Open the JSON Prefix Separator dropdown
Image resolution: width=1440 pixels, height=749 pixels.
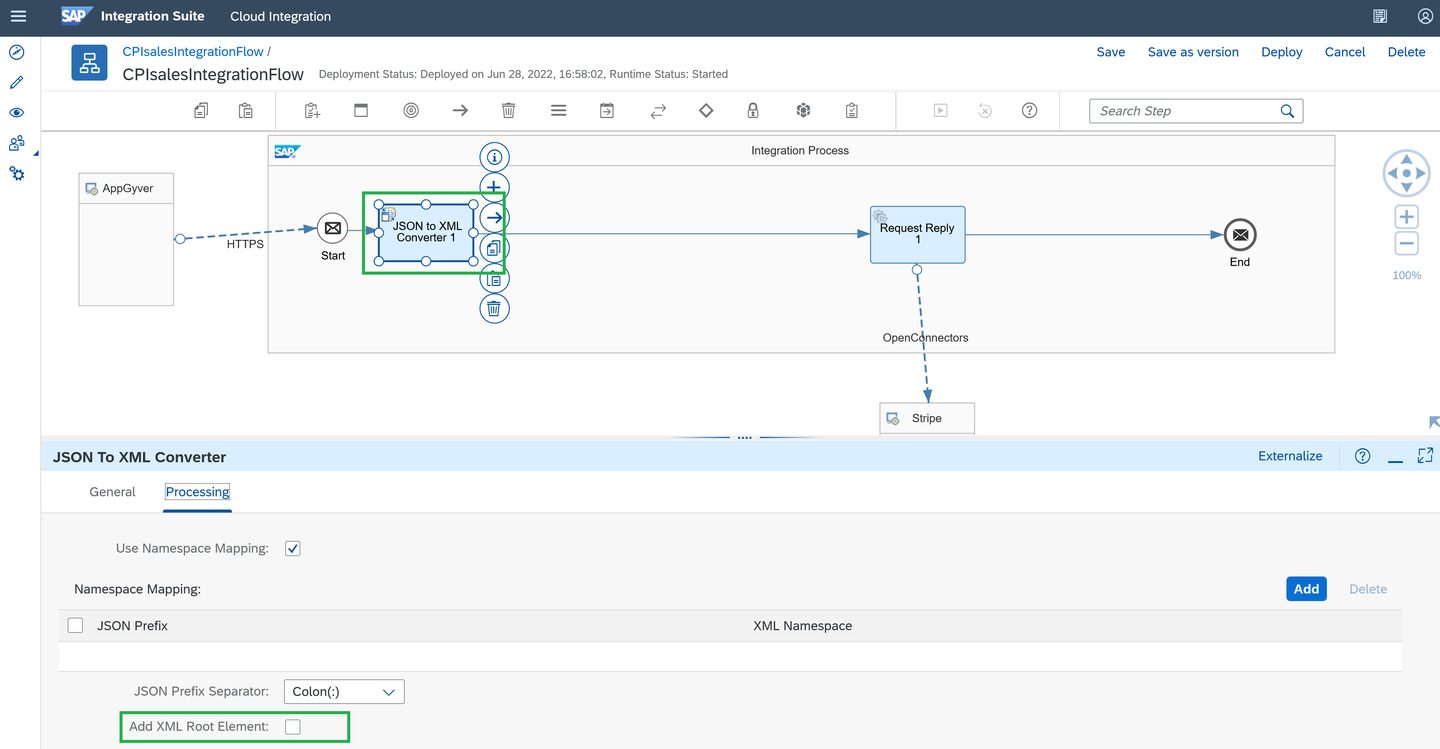[344, 692]
